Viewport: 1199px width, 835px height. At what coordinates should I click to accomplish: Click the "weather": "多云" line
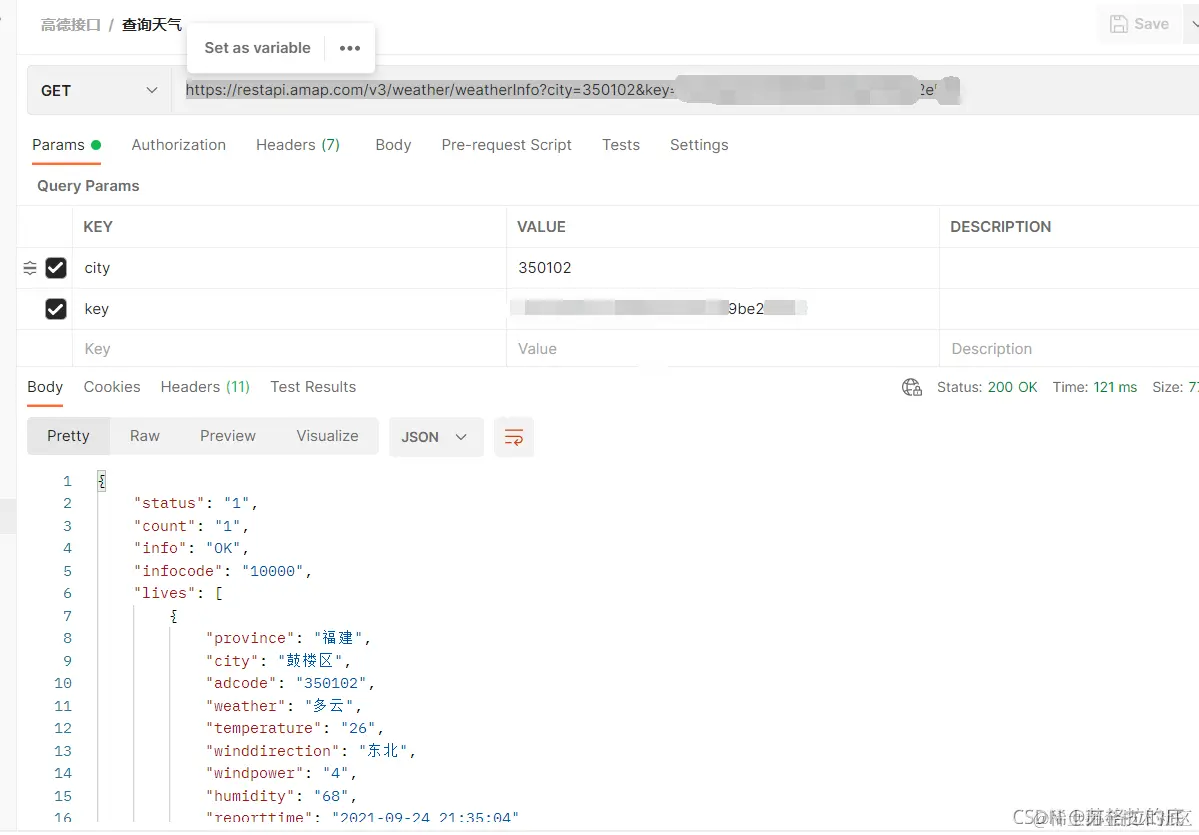pyautogui.click(x=284, y=706)
